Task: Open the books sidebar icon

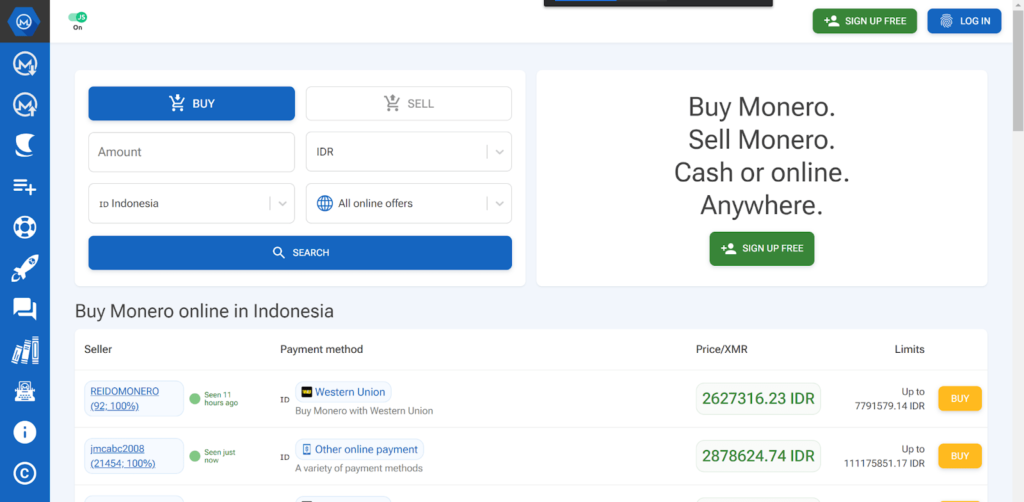Action: tap(25, 350)
